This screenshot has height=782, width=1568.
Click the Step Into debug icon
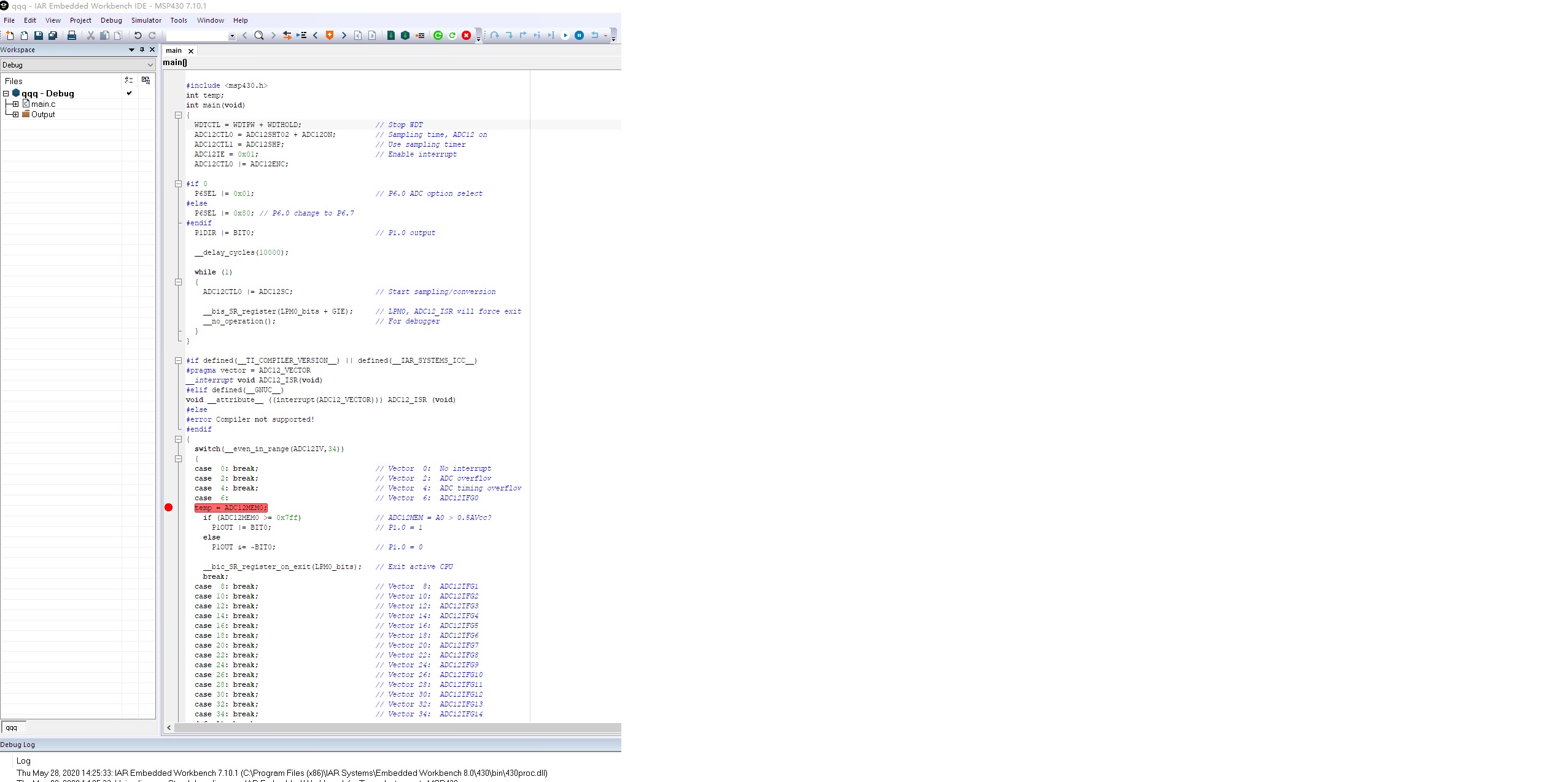point(509,36)
